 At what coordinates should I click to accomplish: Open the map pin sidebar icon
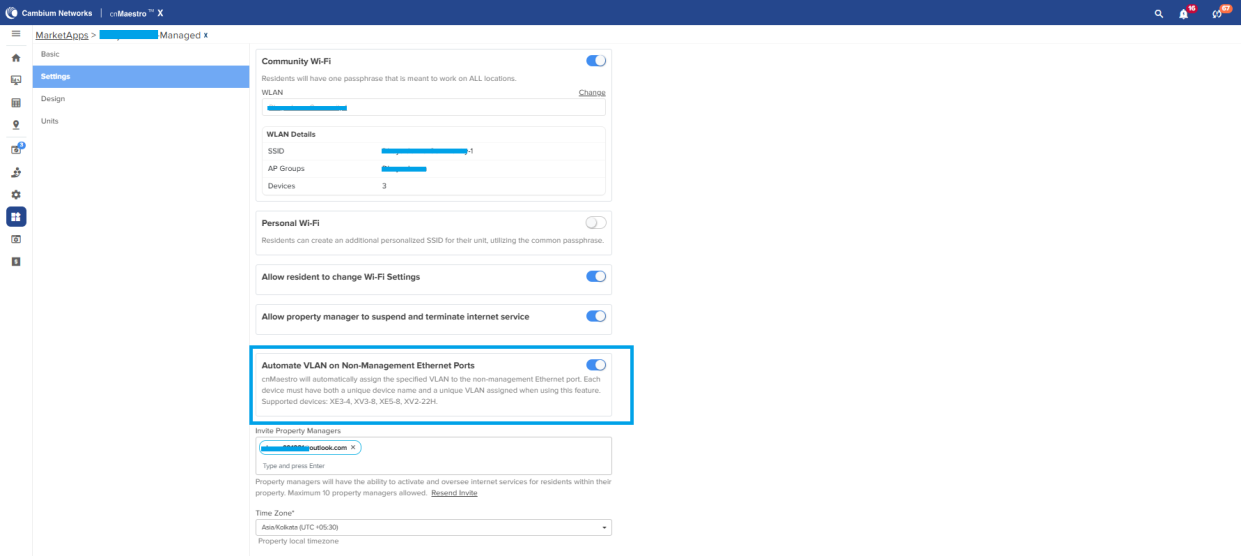(16, 125)
